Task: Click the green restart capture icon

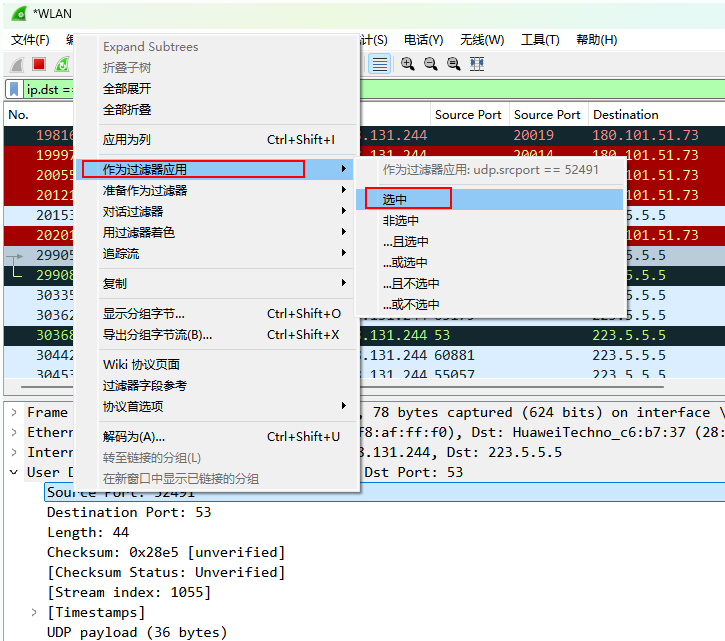Action: (x=62, y=64)
